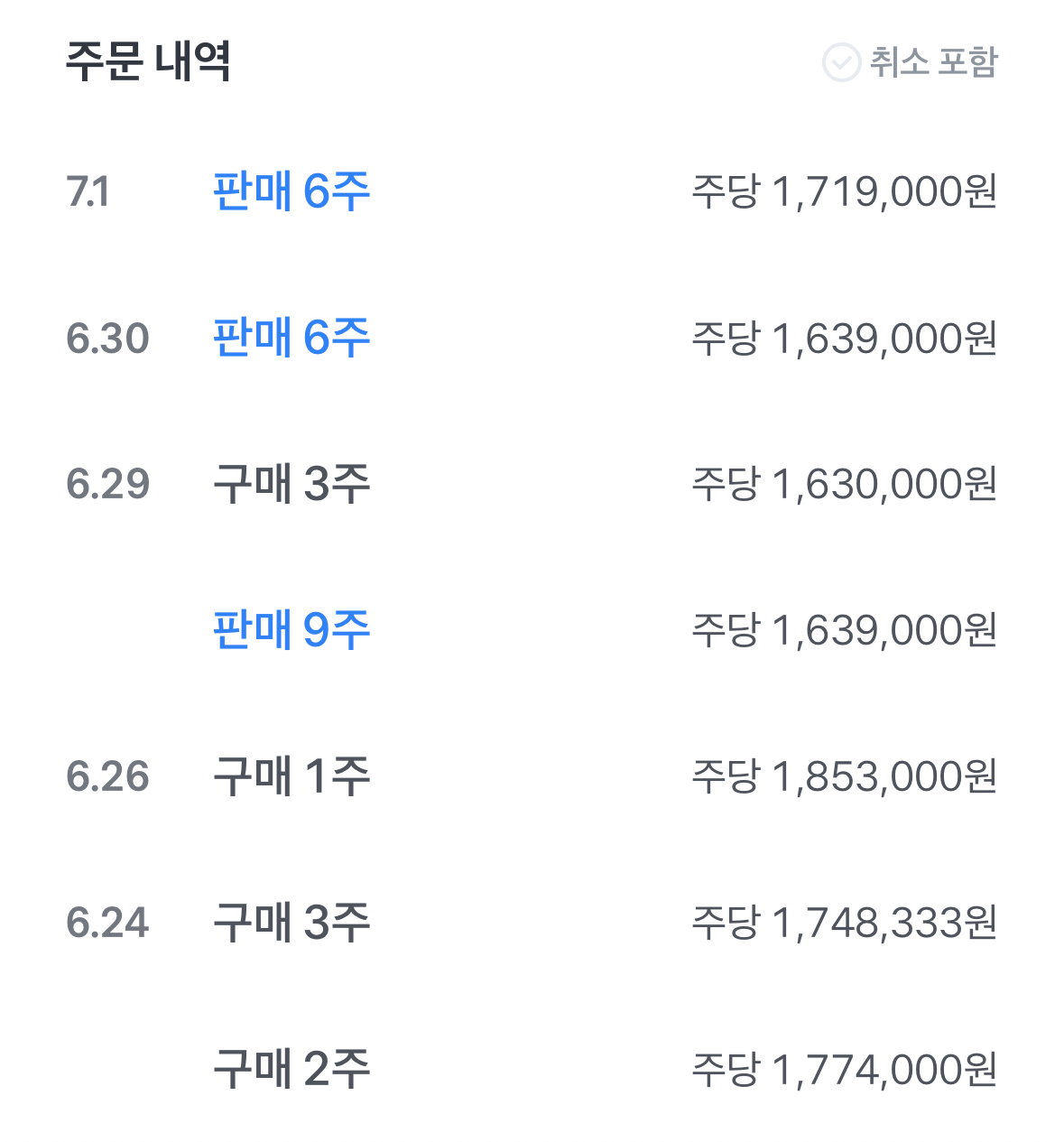The image size is (1064, 1142).
Task: Open the 판매 9주 order entry
Action: [532, 630]
